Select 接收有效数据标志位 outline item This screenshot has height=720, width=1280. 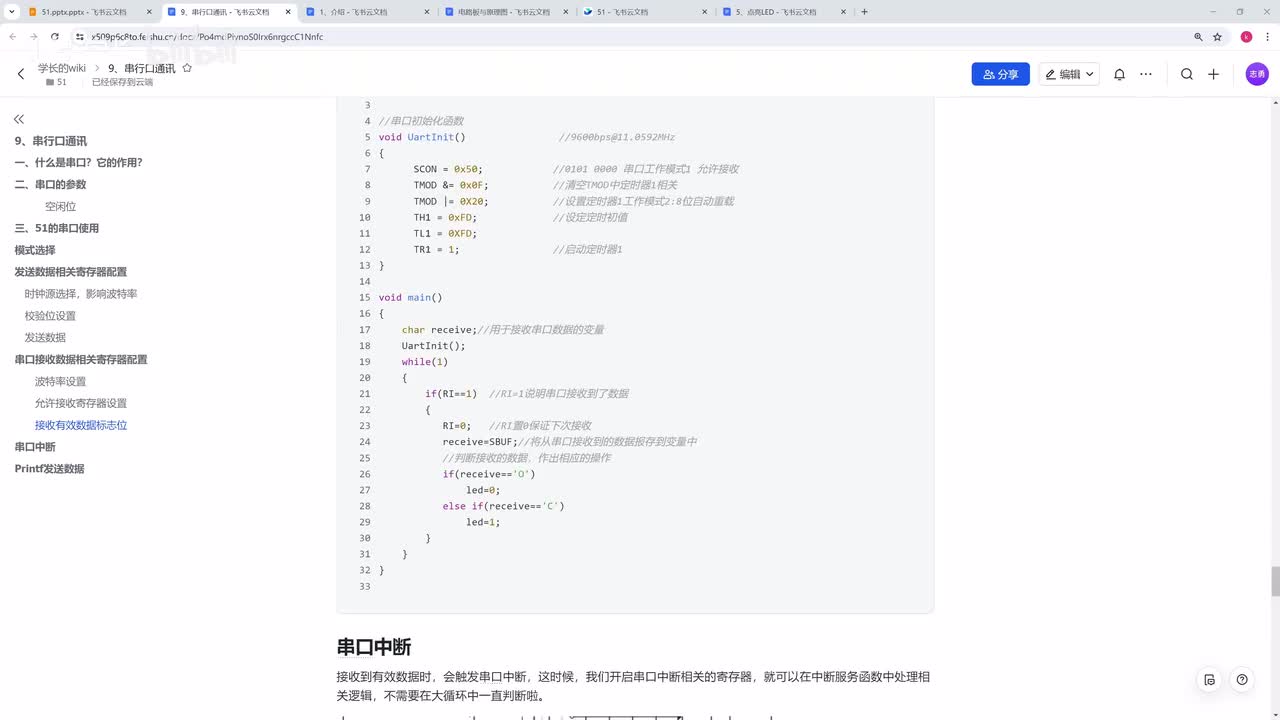click(x=80, y=425)
